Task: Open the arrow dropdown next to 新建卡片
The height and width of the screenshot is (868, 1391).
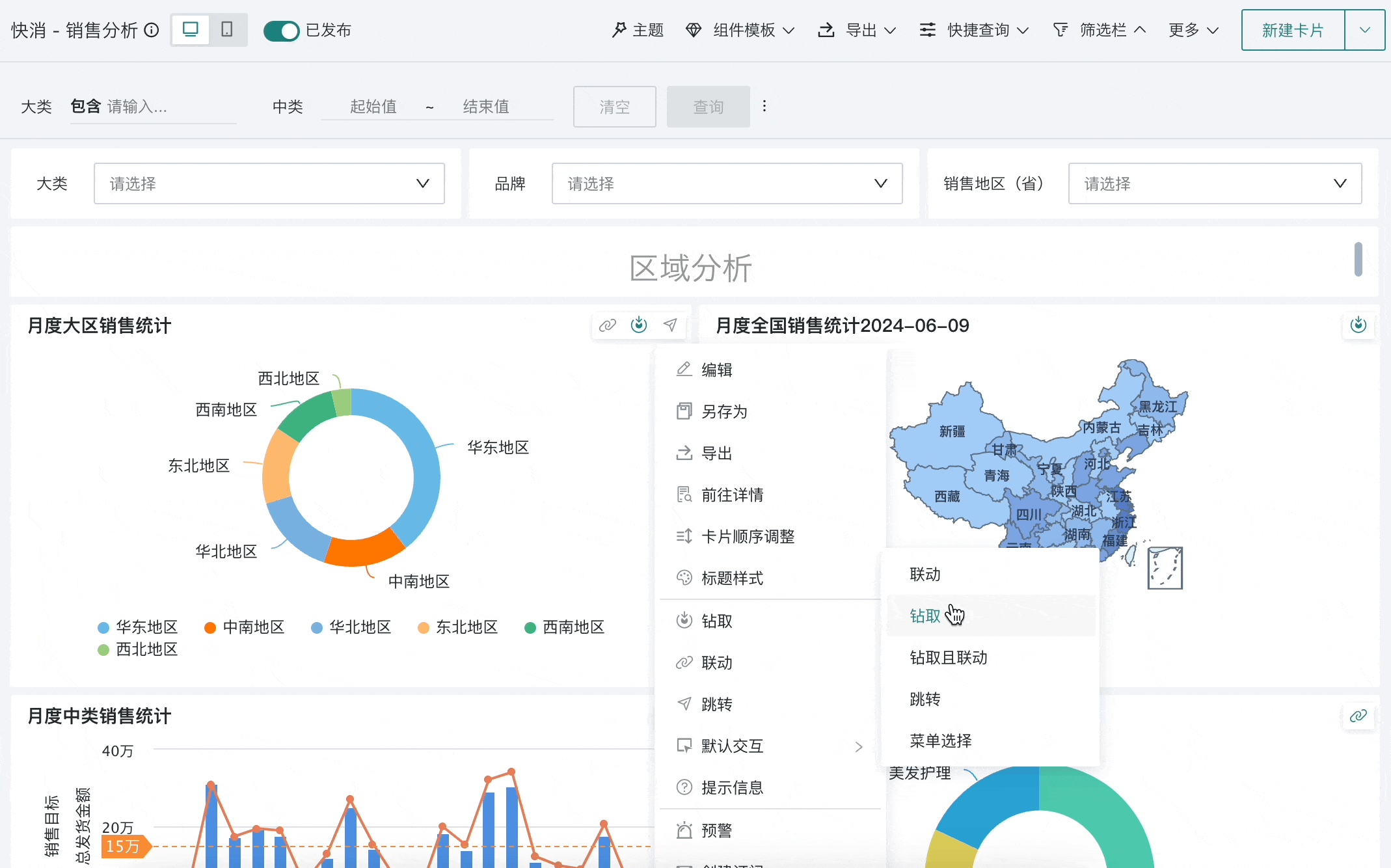Action: pos(1365,30)
